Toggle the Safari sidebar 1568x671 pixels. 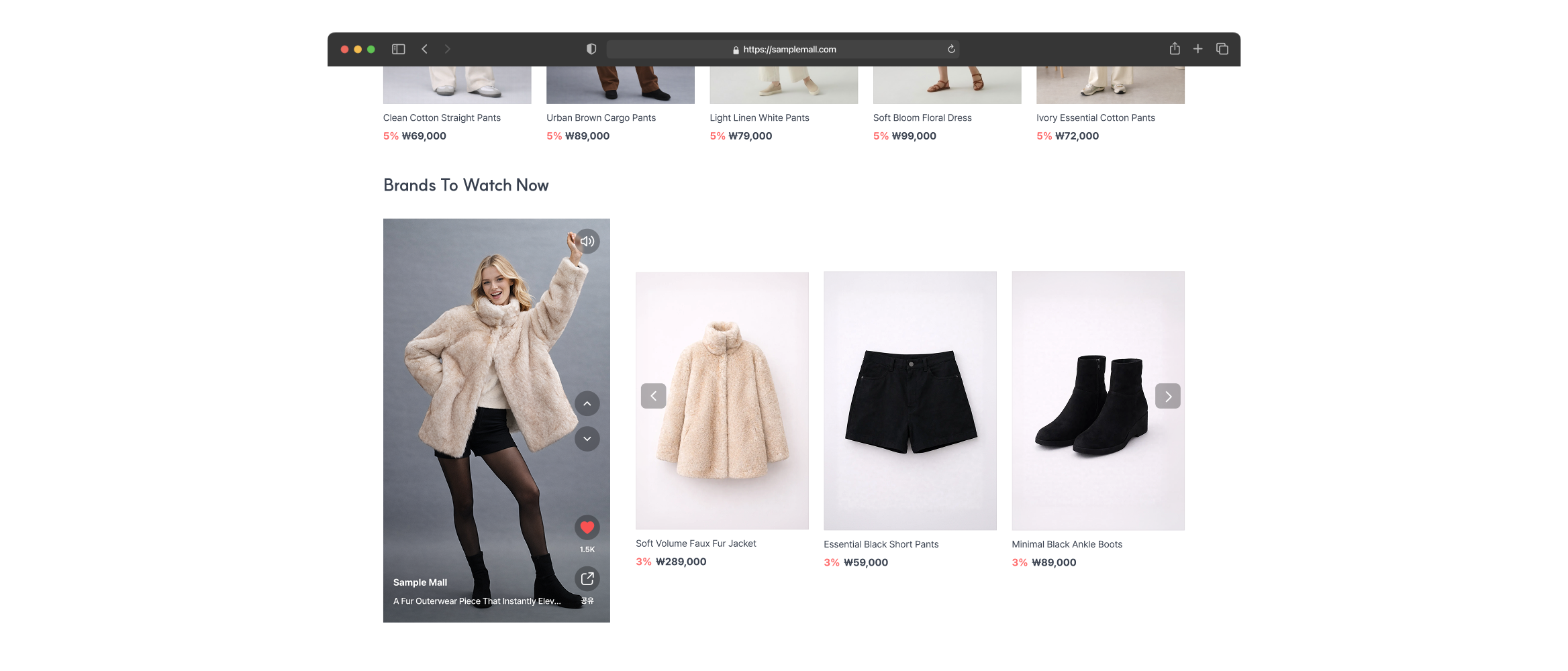398,49
